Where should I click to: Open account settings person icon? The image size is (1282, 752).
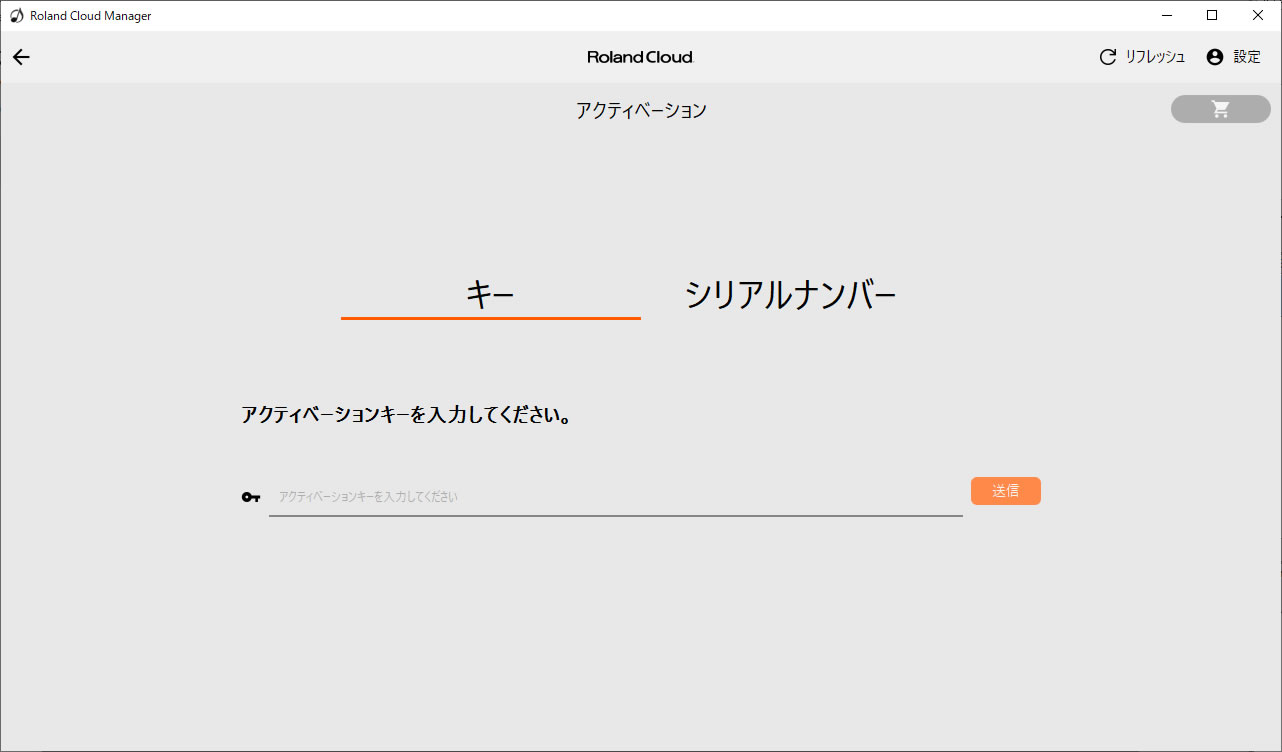[1215, 57]
